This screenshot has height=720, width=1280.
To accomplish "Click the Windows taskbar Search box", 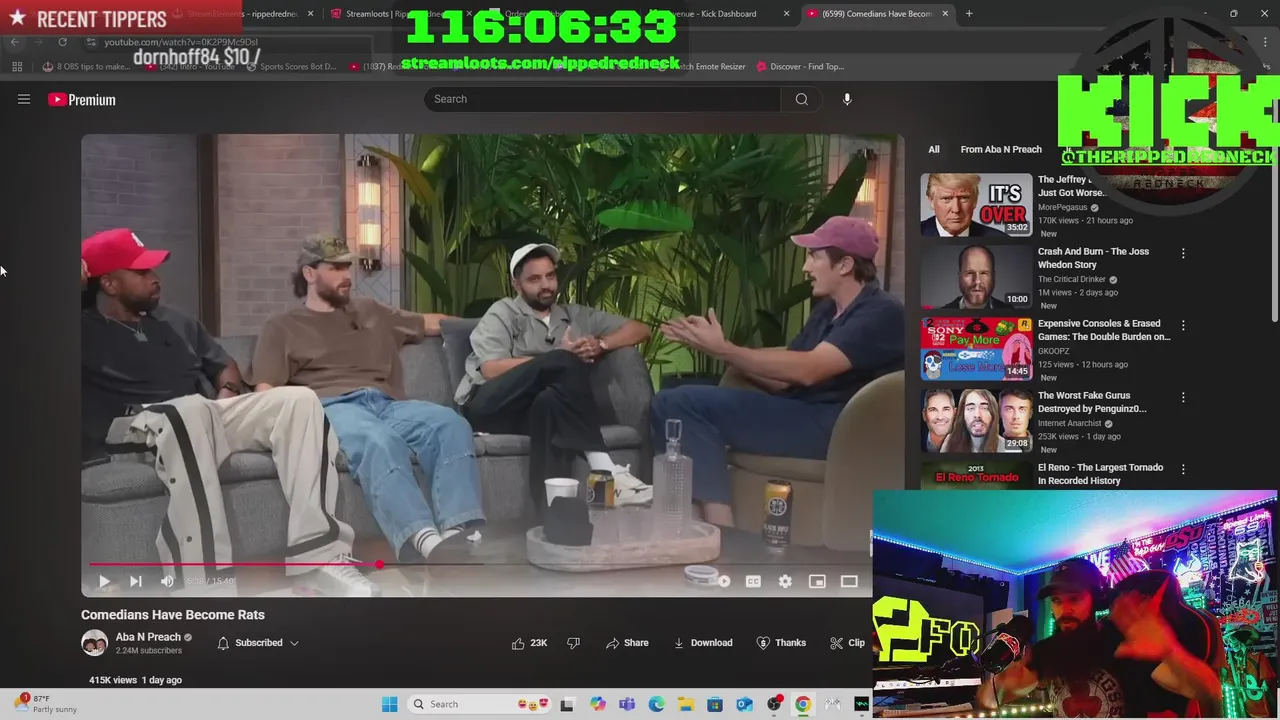I will [480, 704].
